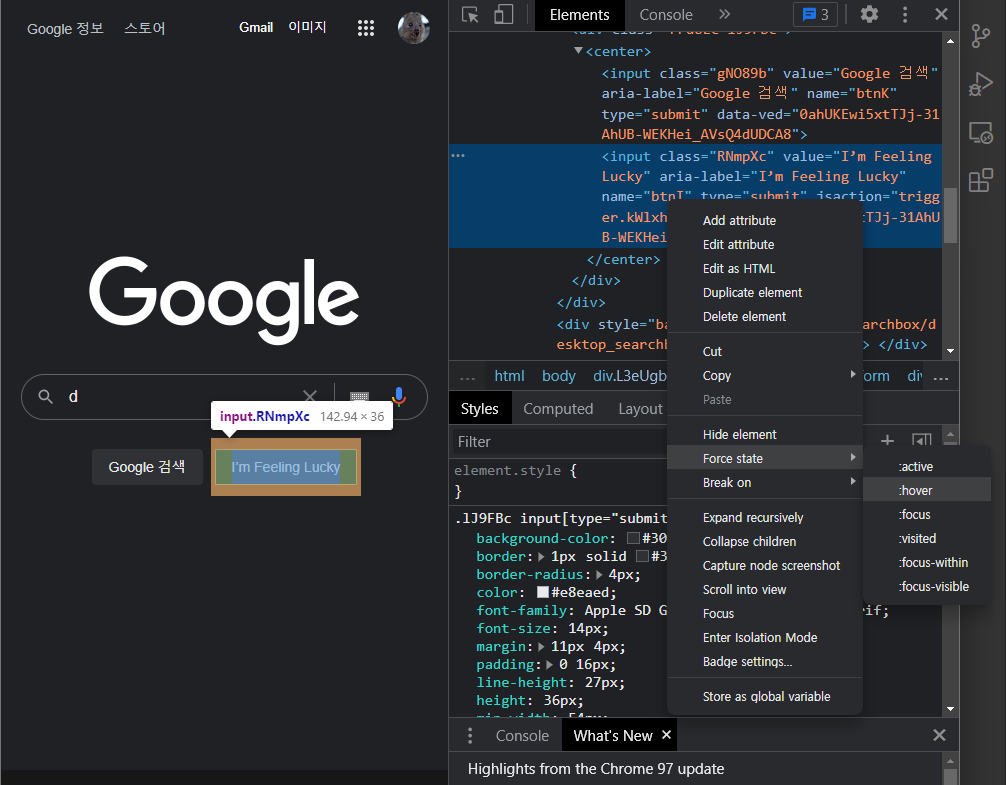Expand the border property triangle
The width and height of the screenshot is (1006, 785).
pos(541,557)
